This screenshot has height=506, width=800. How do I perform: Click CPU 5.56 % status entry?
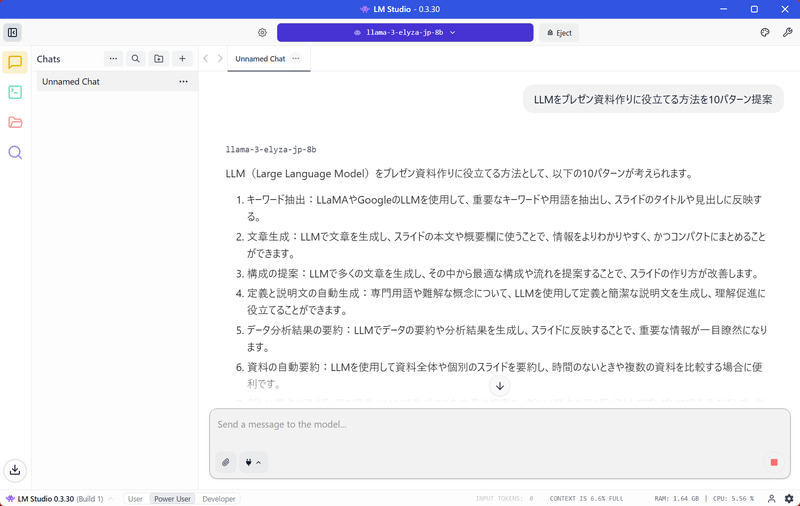pos(733,498)
